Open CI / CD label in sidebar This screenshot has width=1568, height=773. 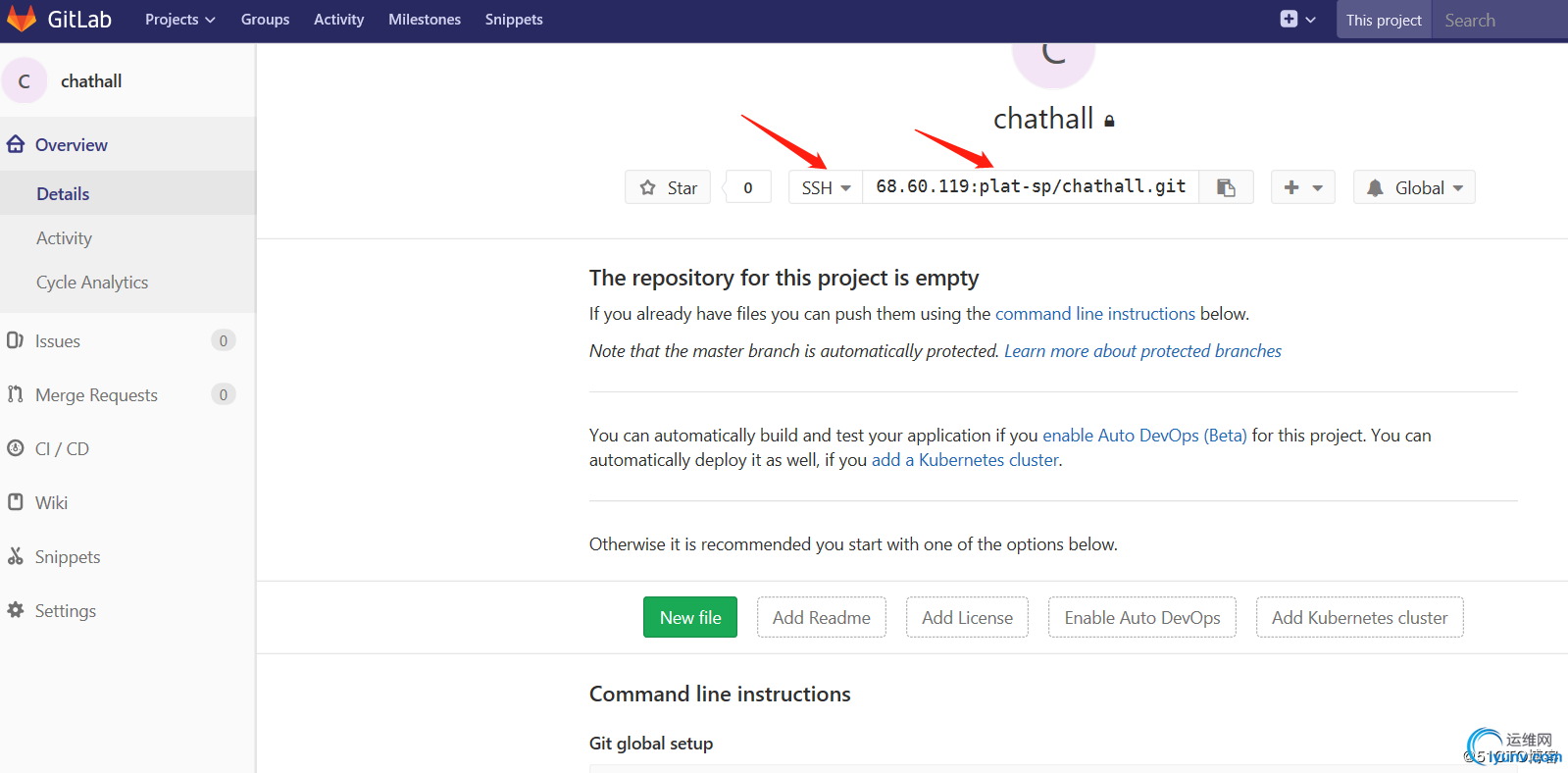62,448
